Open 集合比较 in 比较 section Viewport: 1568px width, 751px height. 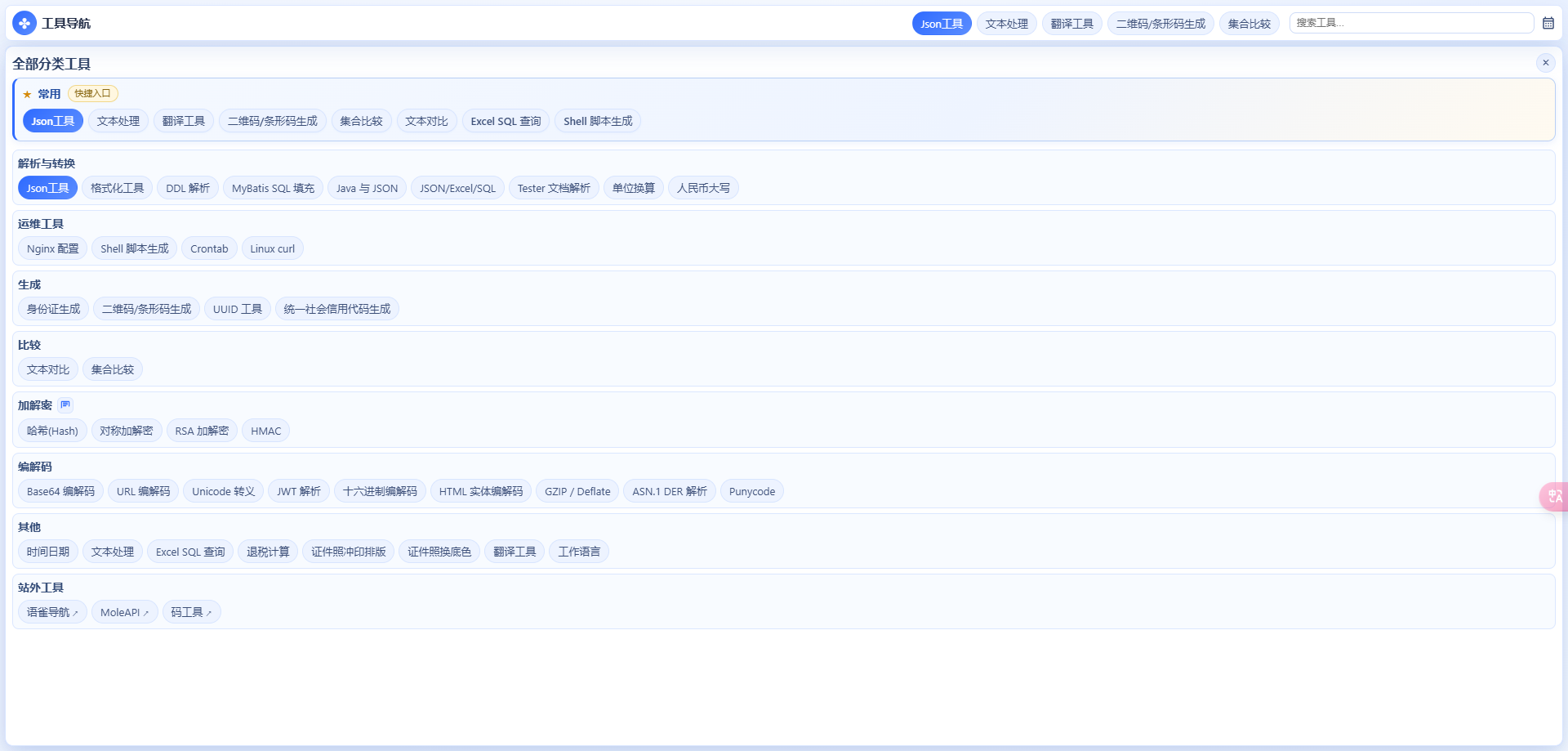click(113, 369)
